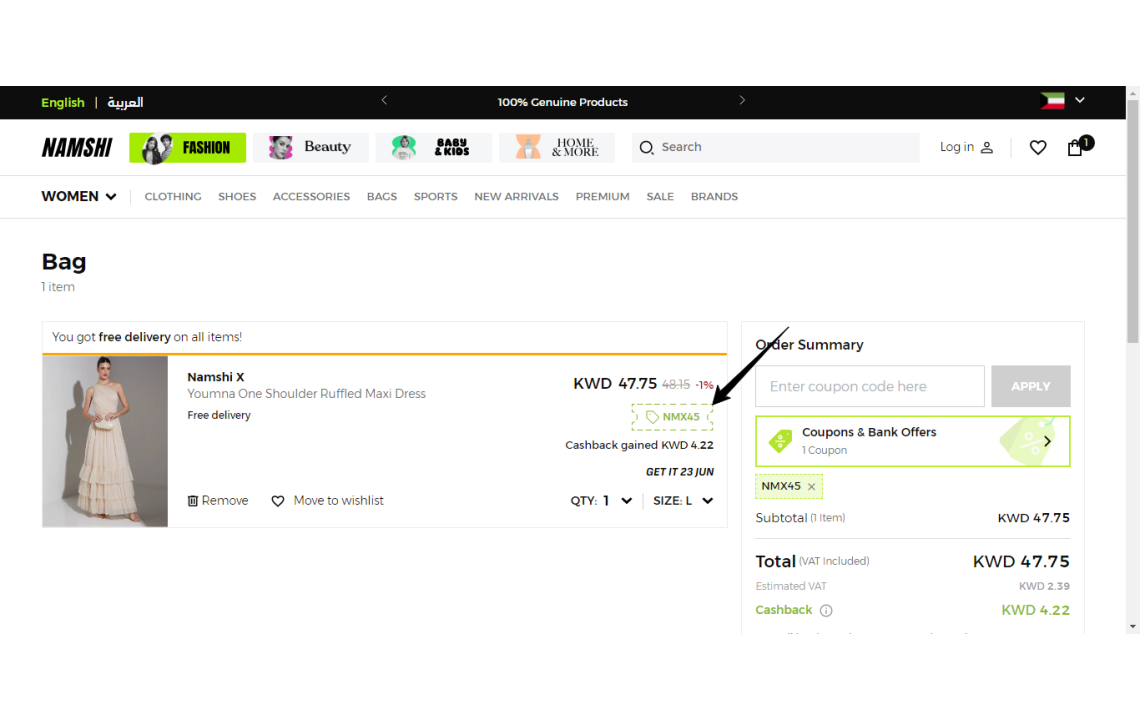Click the green coupon tag icon
The height and width of the screenshot is (720, 1140).
(780, 441)
